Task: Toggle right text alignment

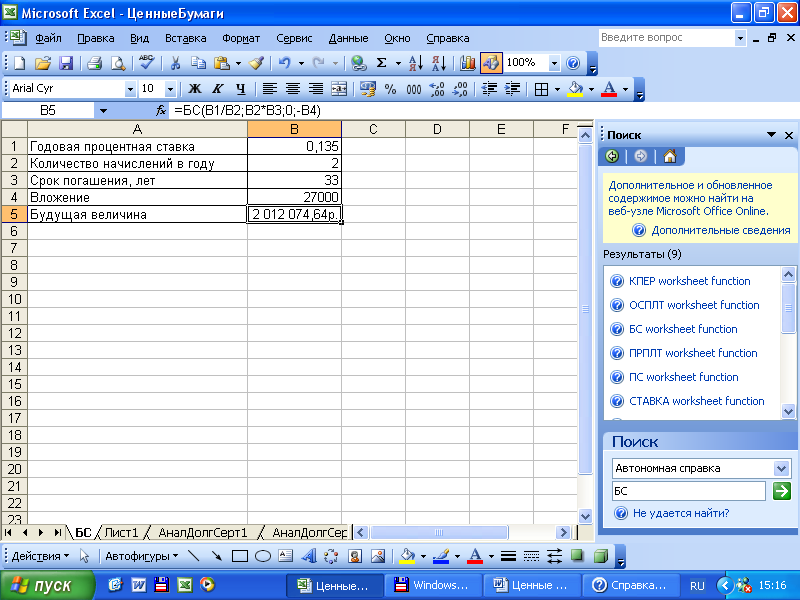Action: (x=316, y=89)
